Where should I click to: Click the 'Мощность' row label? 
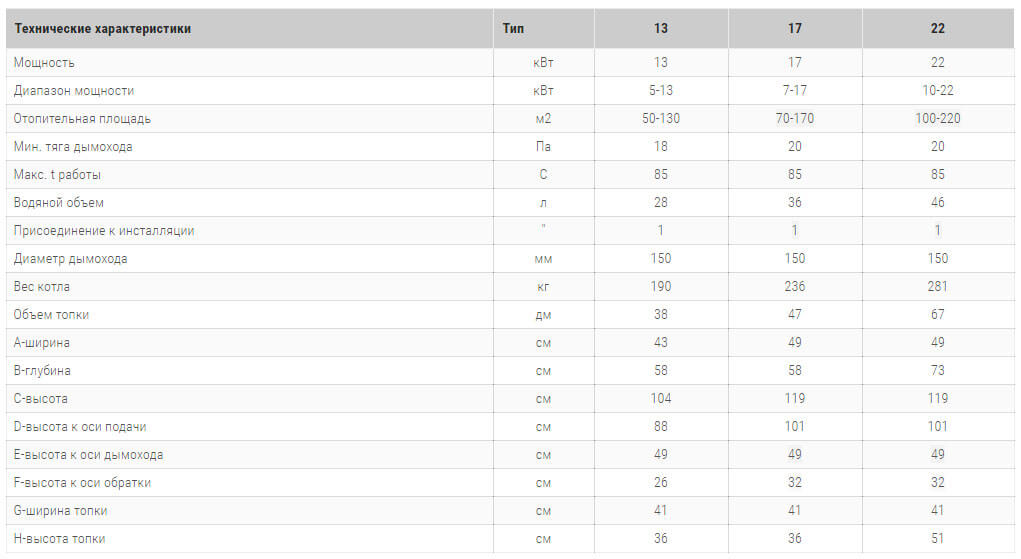[x=44, y=63]
